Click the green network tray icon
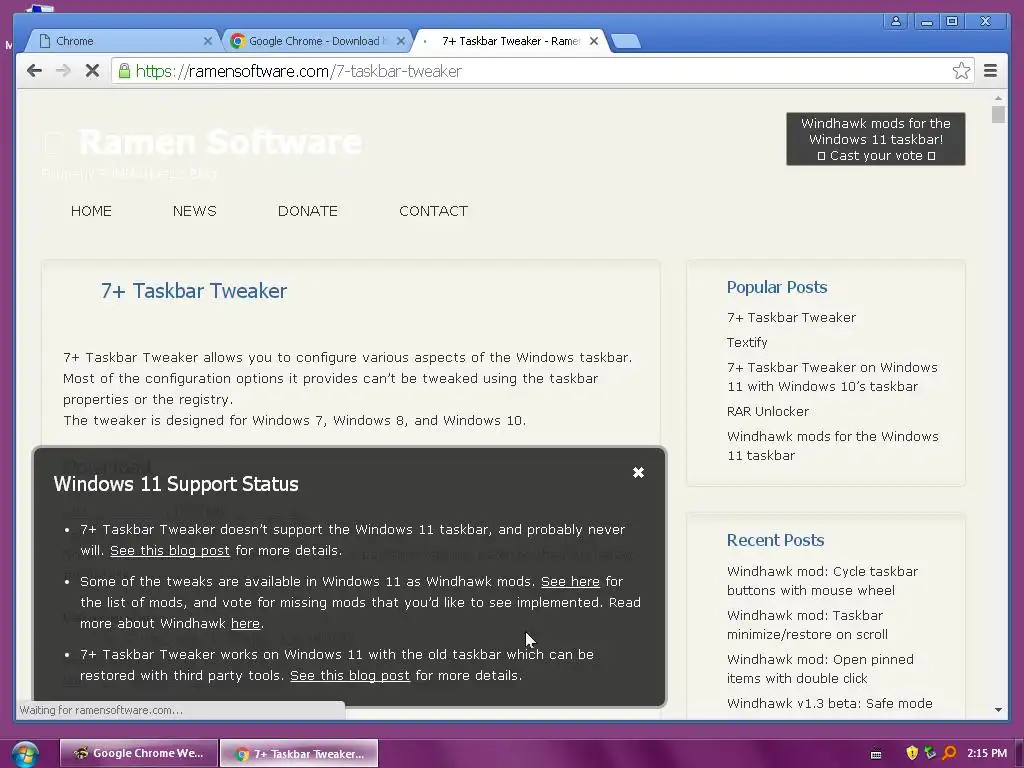Image resolution: width=1024 pixels, height=768 pixels. coord(930,753)
